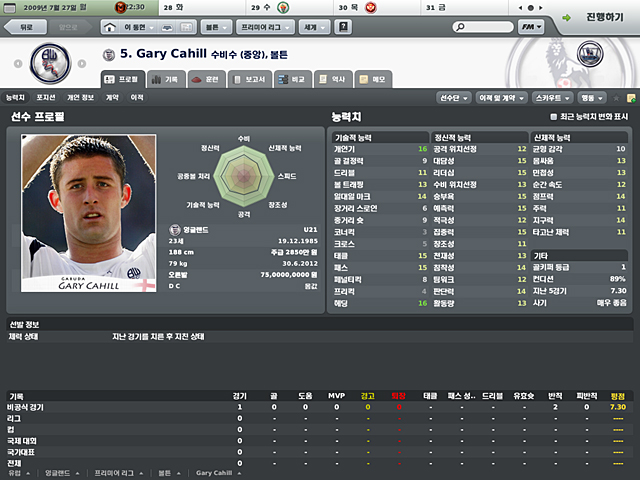Click the Premier League logo badge
The image size is (640, 480).
(590, 54)
